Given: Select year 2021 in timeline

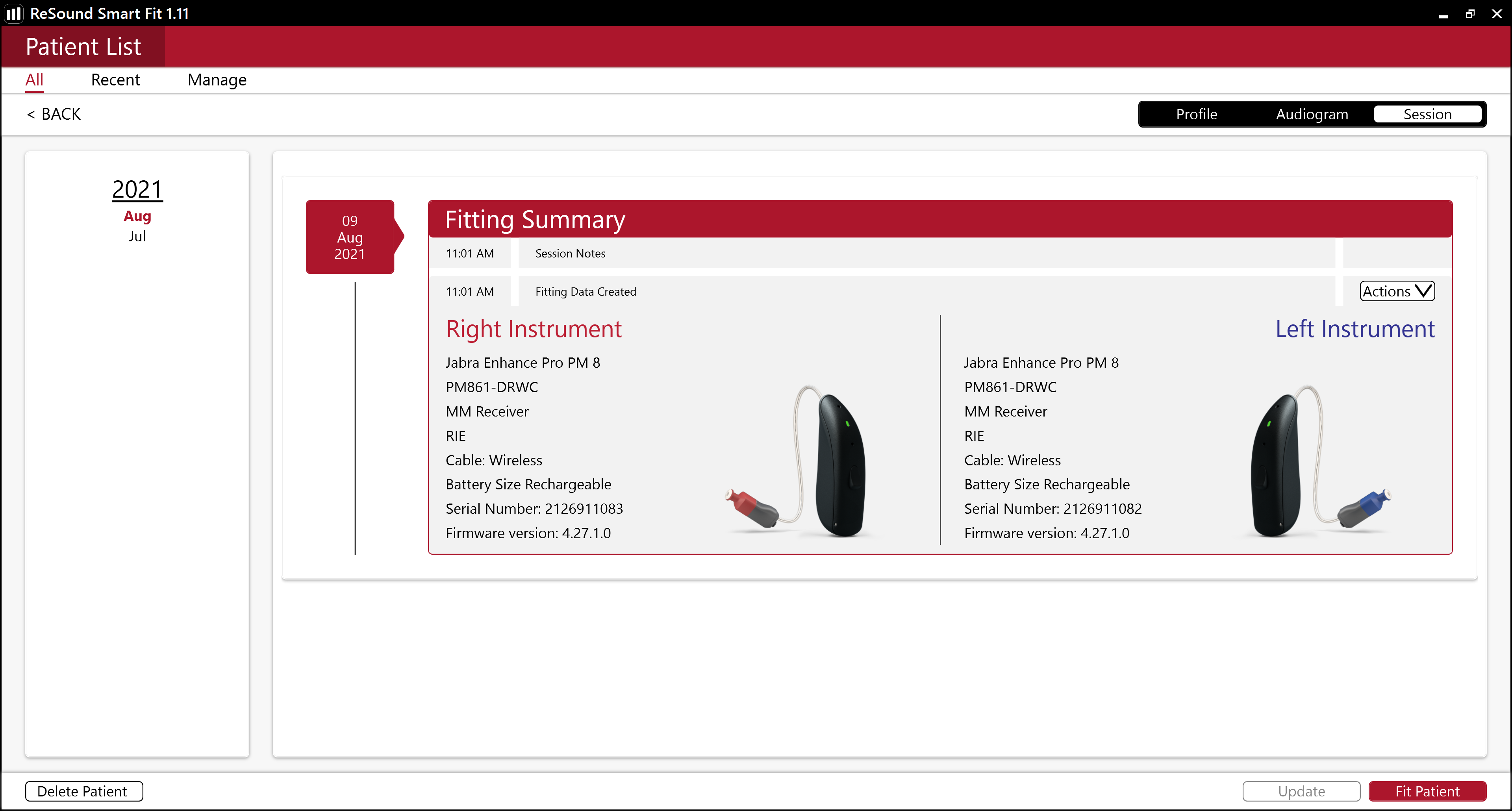Looking at the screenshot, I should click(137, 189).
